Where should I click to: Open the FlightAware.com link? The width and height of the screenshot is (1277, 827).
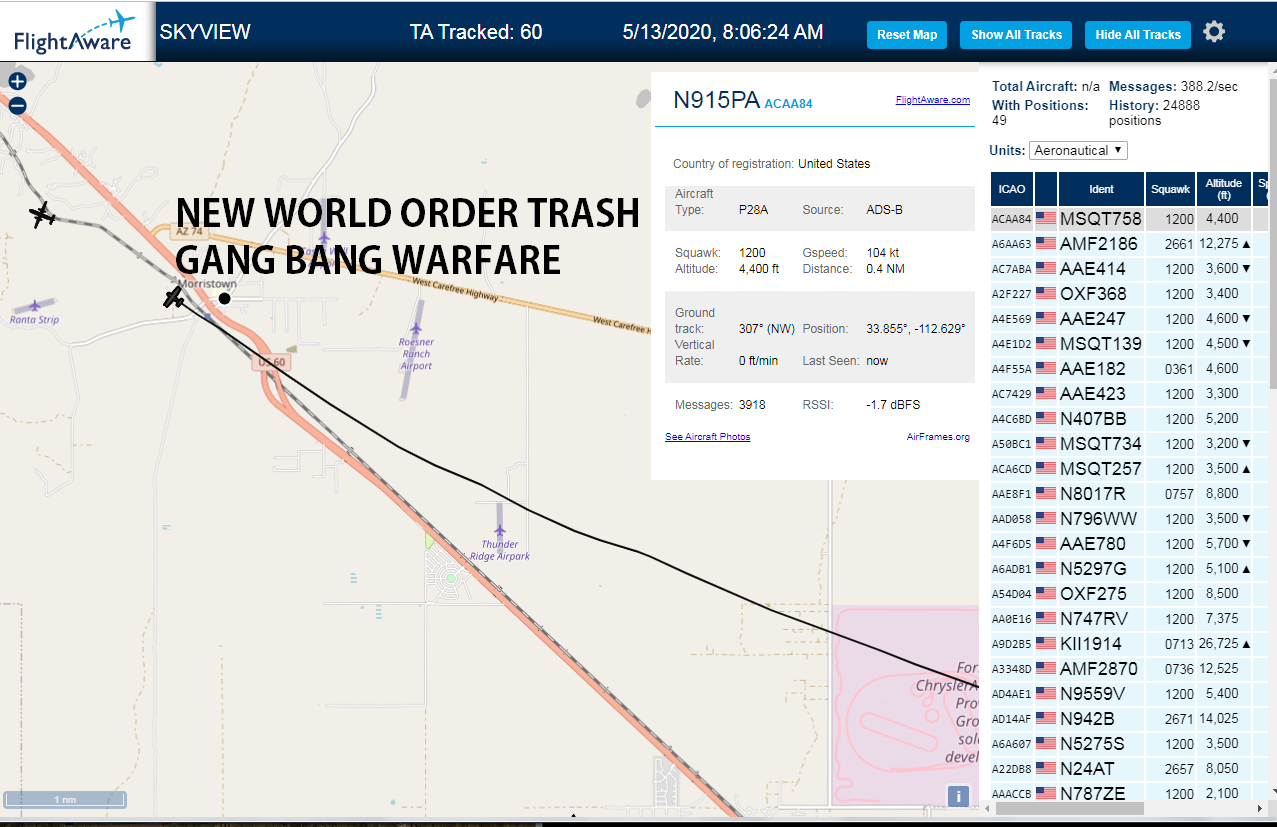click(x=932, y=100)
